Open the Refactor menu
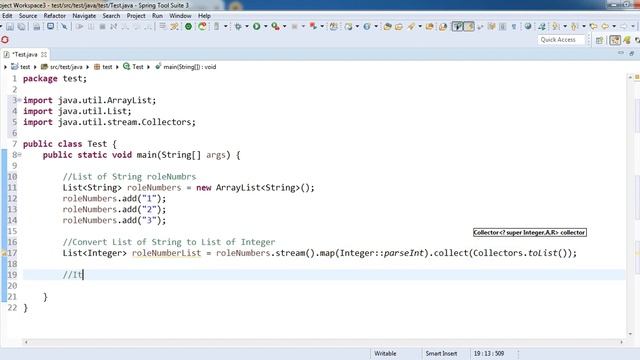 [x=55, y=16]
